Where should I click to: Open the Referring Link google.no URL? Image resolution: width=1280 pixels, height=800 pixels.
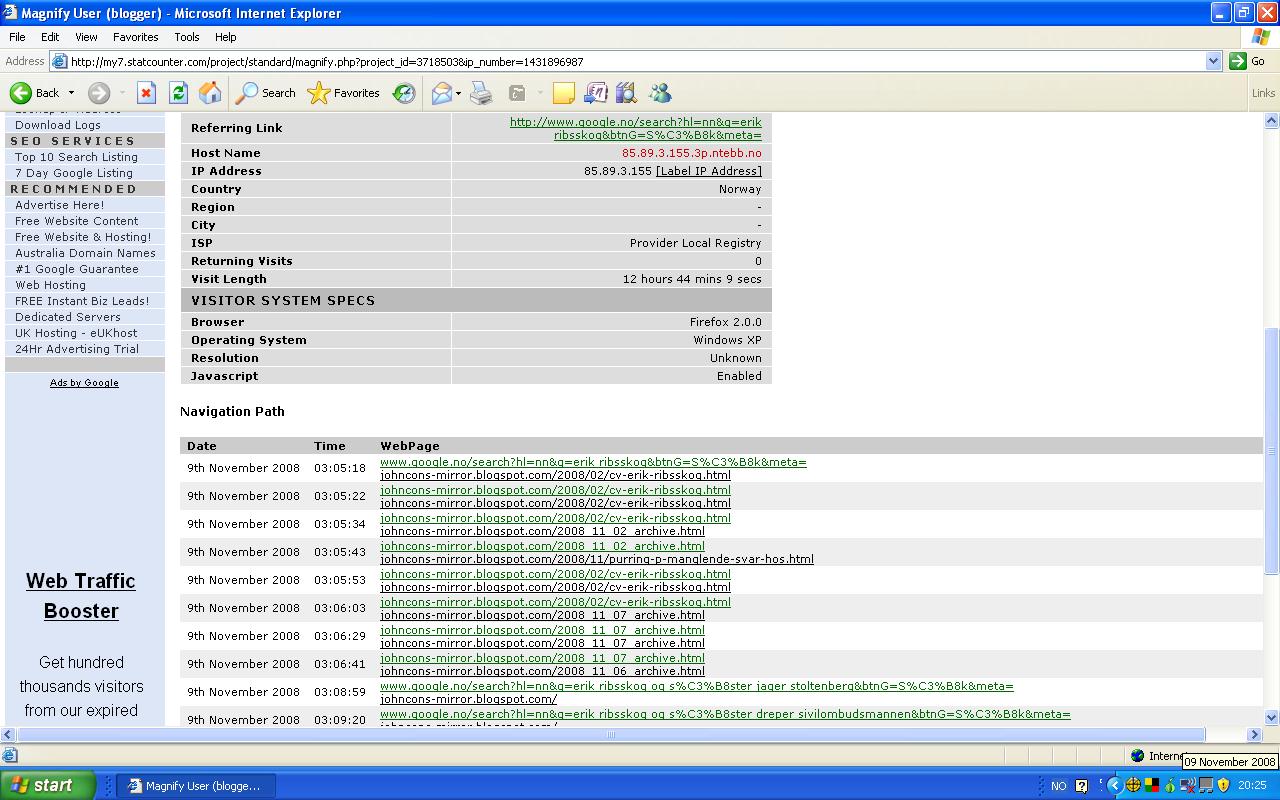636,128
